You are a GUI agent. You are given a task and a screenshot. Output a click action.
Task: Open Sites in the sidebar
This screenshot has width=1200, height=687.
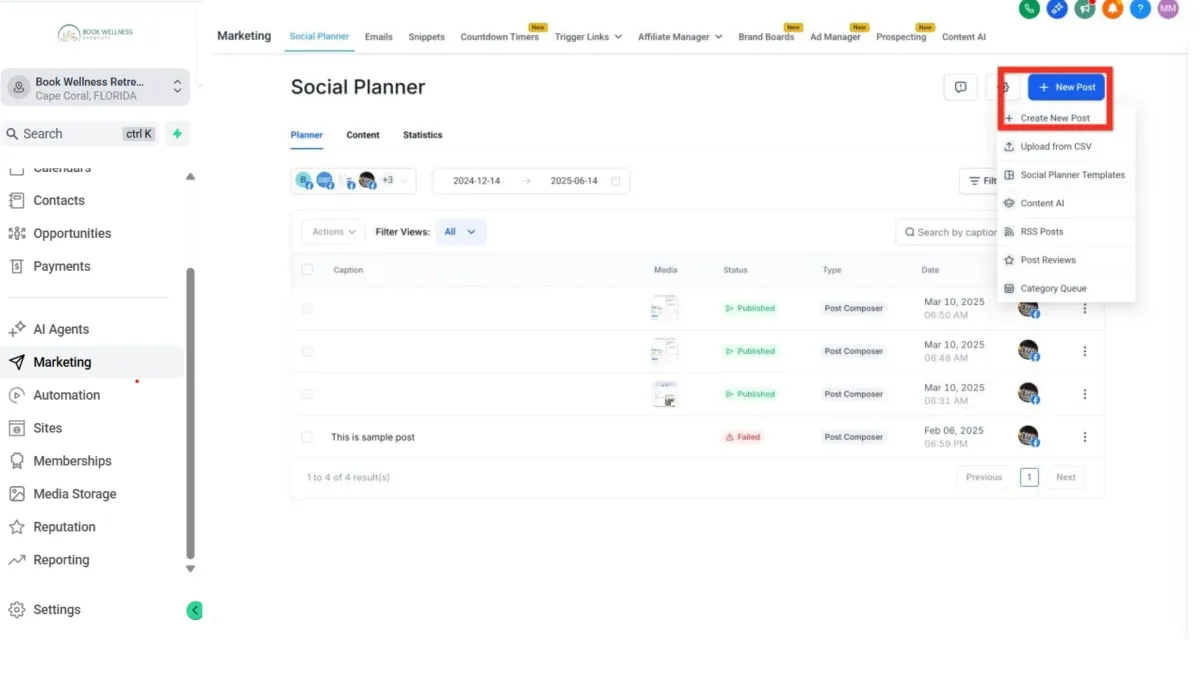coord(48,428)
